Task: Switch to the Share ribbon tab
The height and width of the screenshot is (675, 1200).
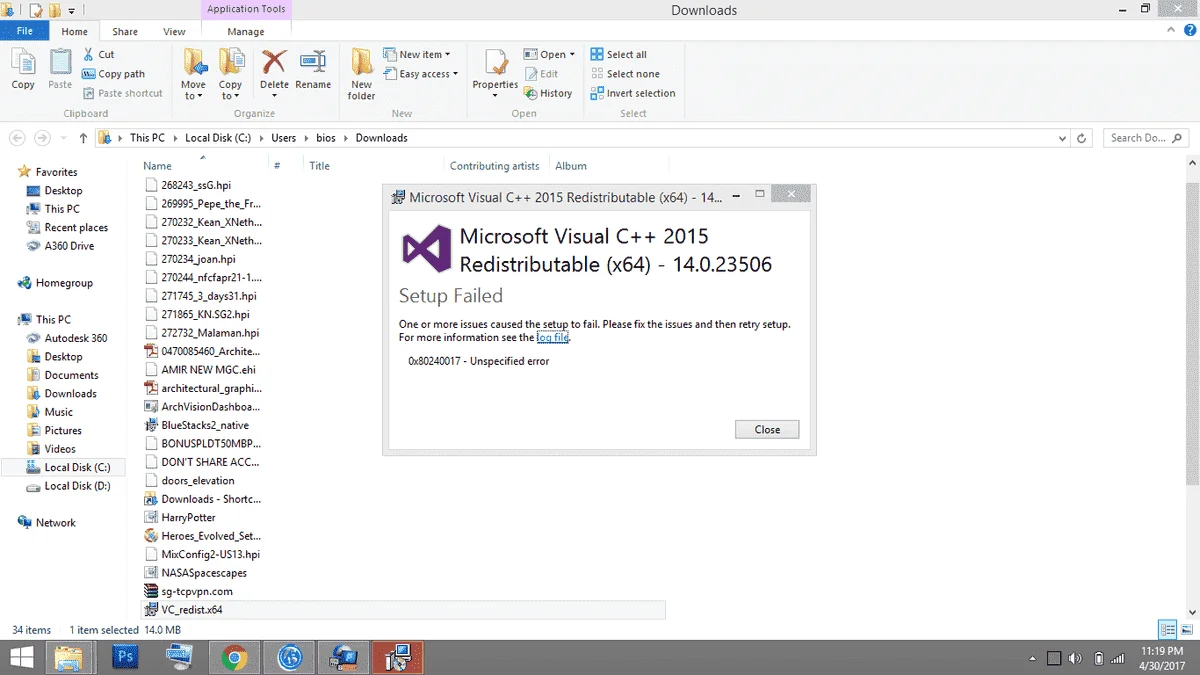Action: pyautogui.click(x=125, y=32)
